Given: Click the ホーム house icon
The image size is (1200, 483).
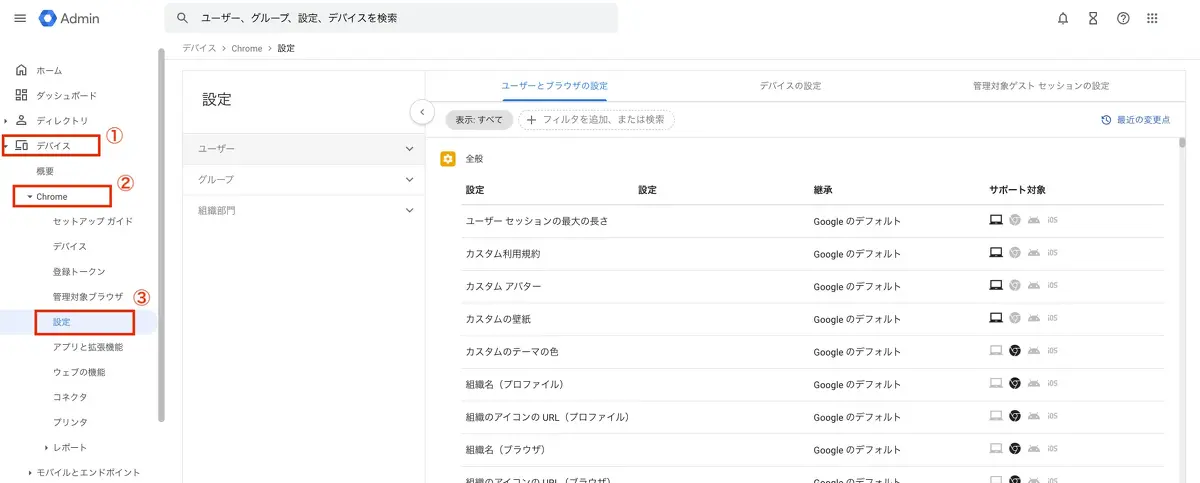Looking at the screenshot, I should click(21, 70).
